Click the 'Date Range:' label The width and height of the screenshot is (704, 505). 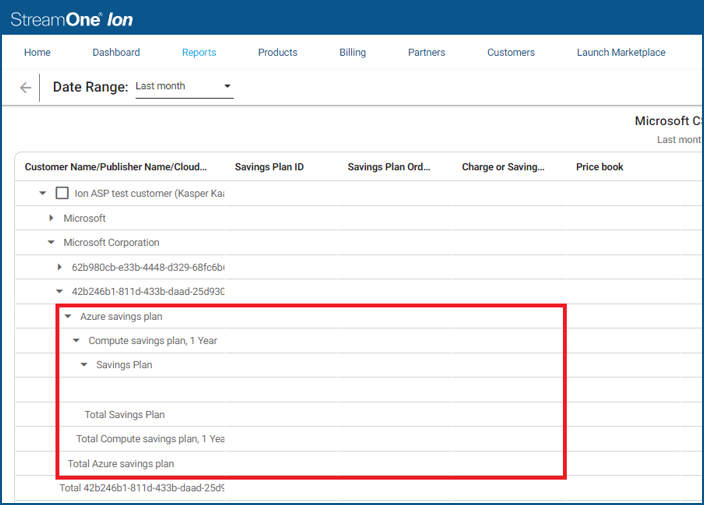[x=91, y=87]
